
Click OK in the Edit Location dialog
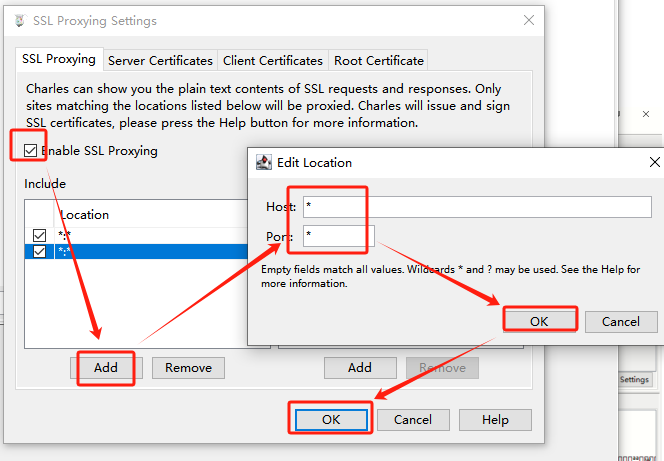(539, 321)
